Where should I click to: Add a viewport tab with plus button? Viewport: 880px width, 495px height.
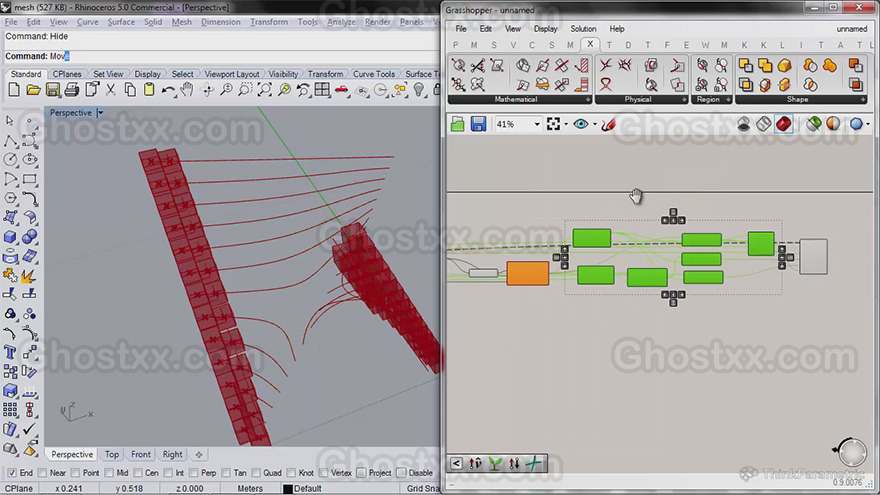pos(199,455)
